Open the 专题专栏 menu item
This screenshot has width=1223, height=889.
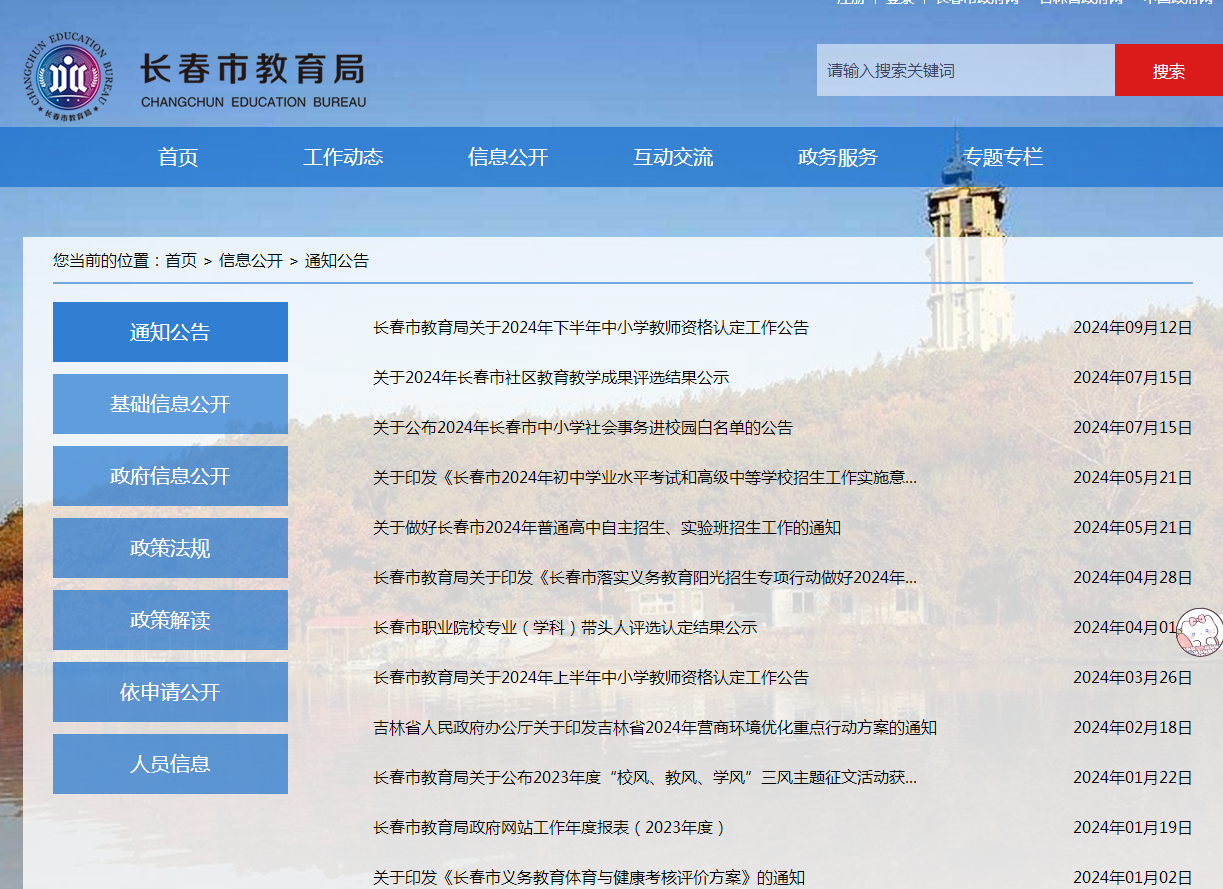(1004, 156)
